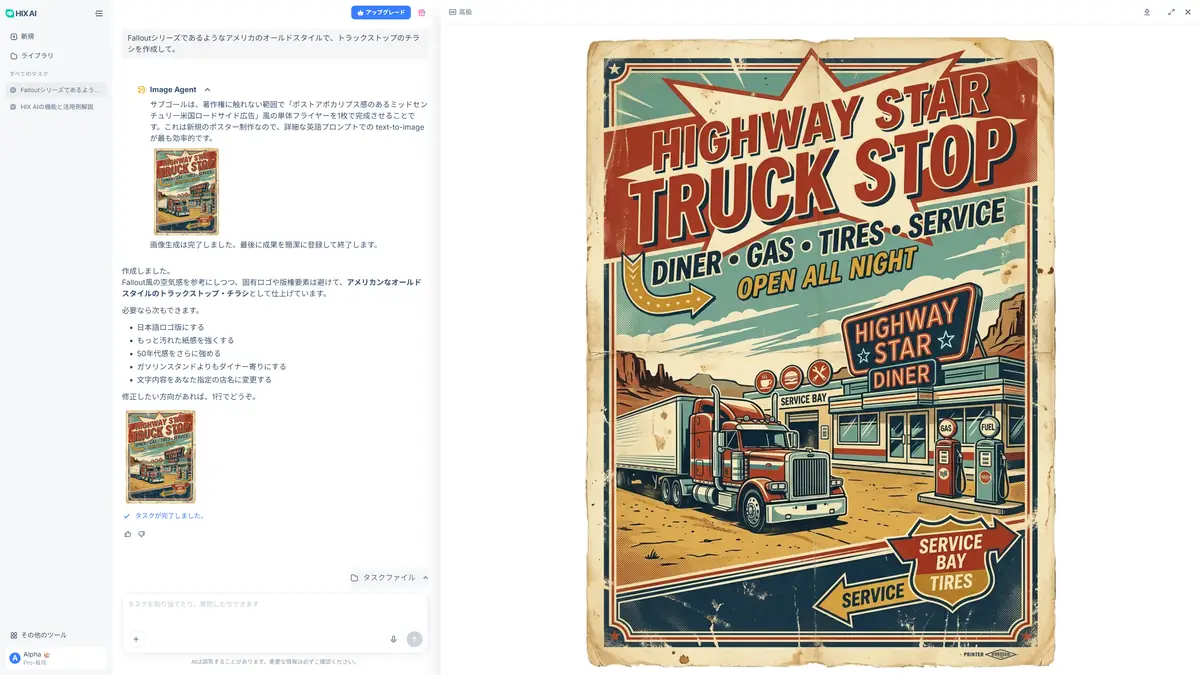Click the アップグレード button
The image size is (1200, 675).
[381, 12]
